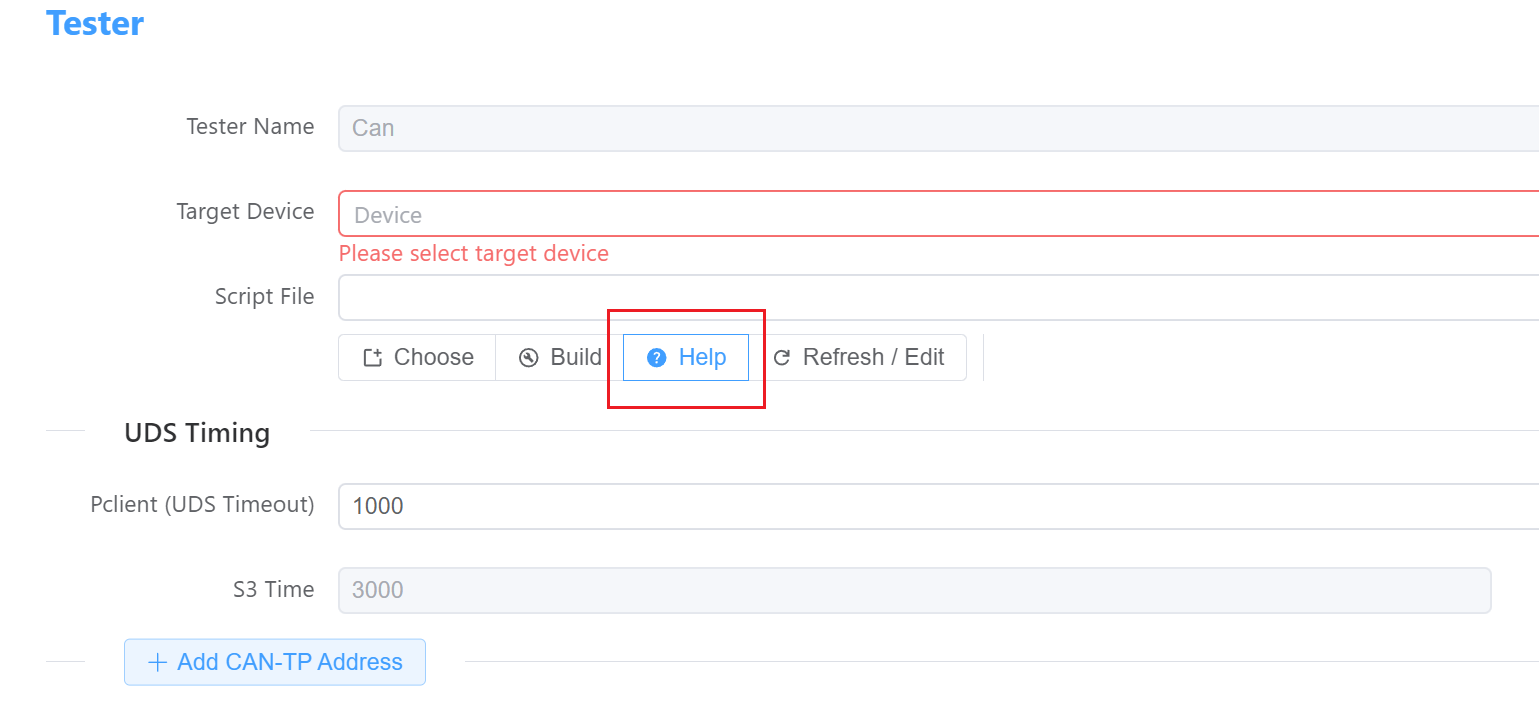The height and width of the screenshot is (728, 1539).
Task: Click the circular refresh arrow icon
Action: [782, 358]
